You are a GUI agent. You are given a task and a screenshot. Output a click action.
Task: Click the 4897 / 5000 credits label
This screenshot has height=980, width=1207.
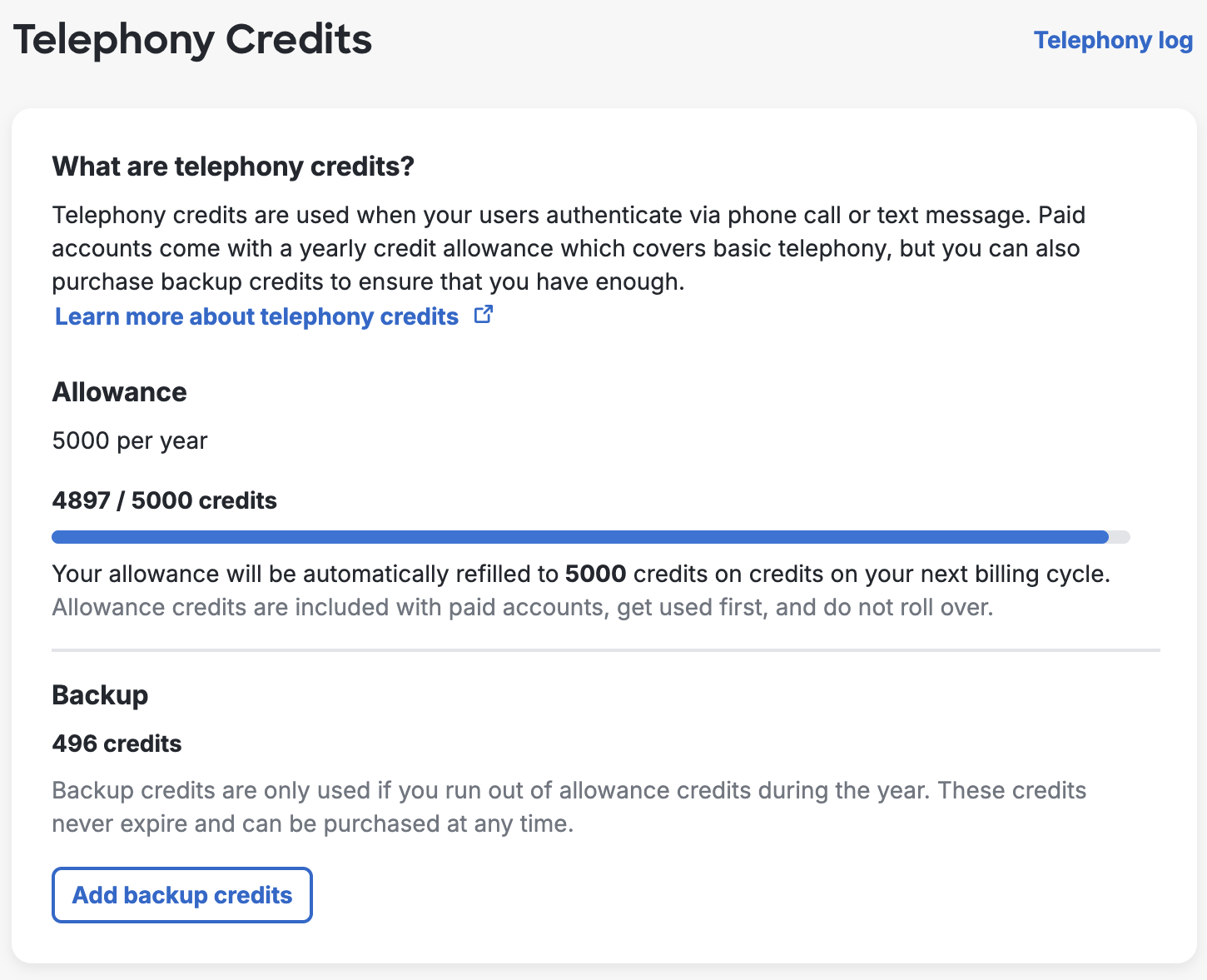click(x=164, y=500)
